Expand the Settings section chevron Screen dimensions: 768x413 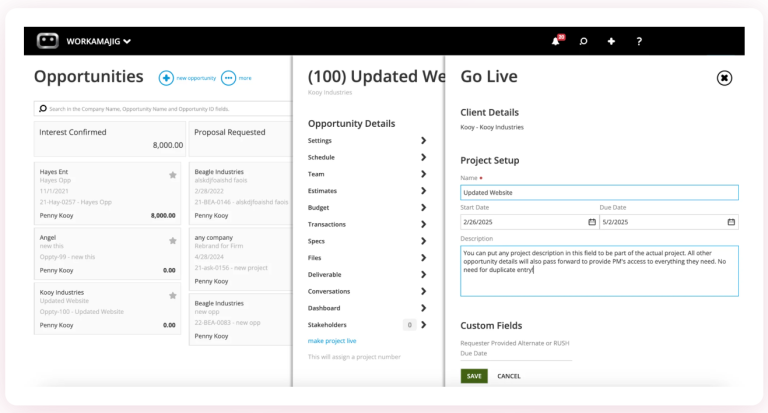pos(423,141)
